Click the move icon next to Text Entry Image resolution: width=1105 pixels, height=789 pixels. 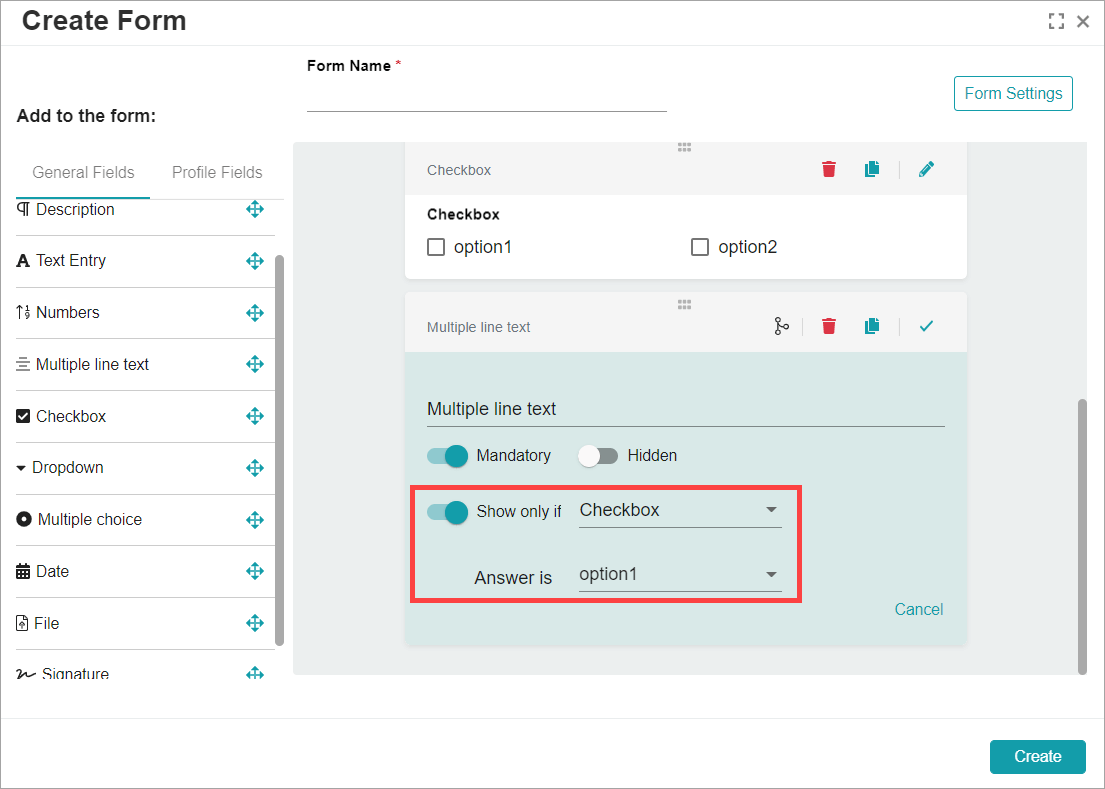pos(255,261)
